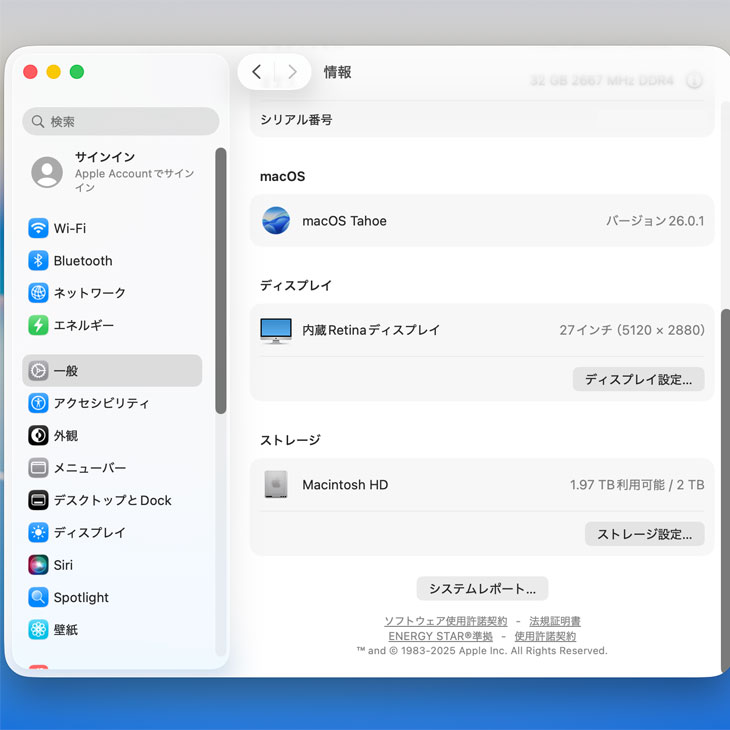Open デスクトップとDock settings
Viewport: 730px width, 730px height.
(112, 500)
